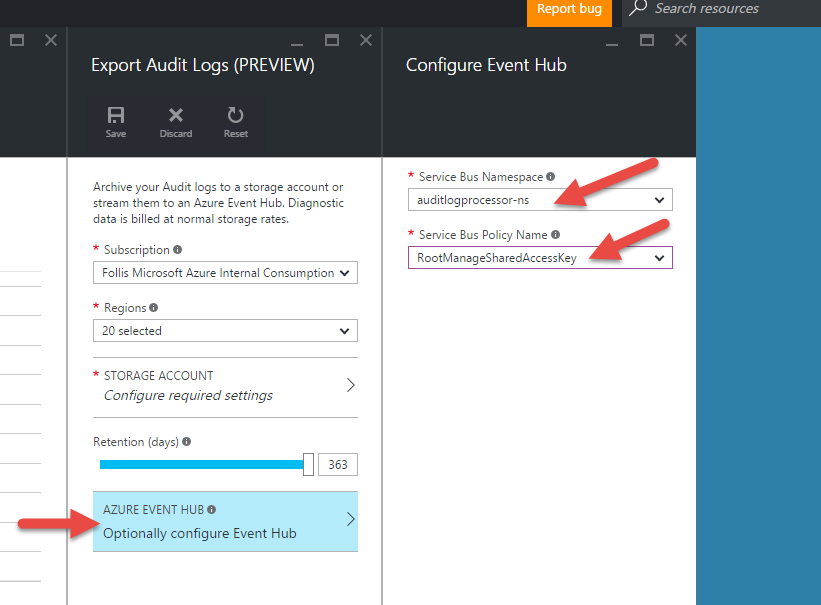Open Storage Account required settings
This screenshot has width=821, height=605.
[225, 386]
